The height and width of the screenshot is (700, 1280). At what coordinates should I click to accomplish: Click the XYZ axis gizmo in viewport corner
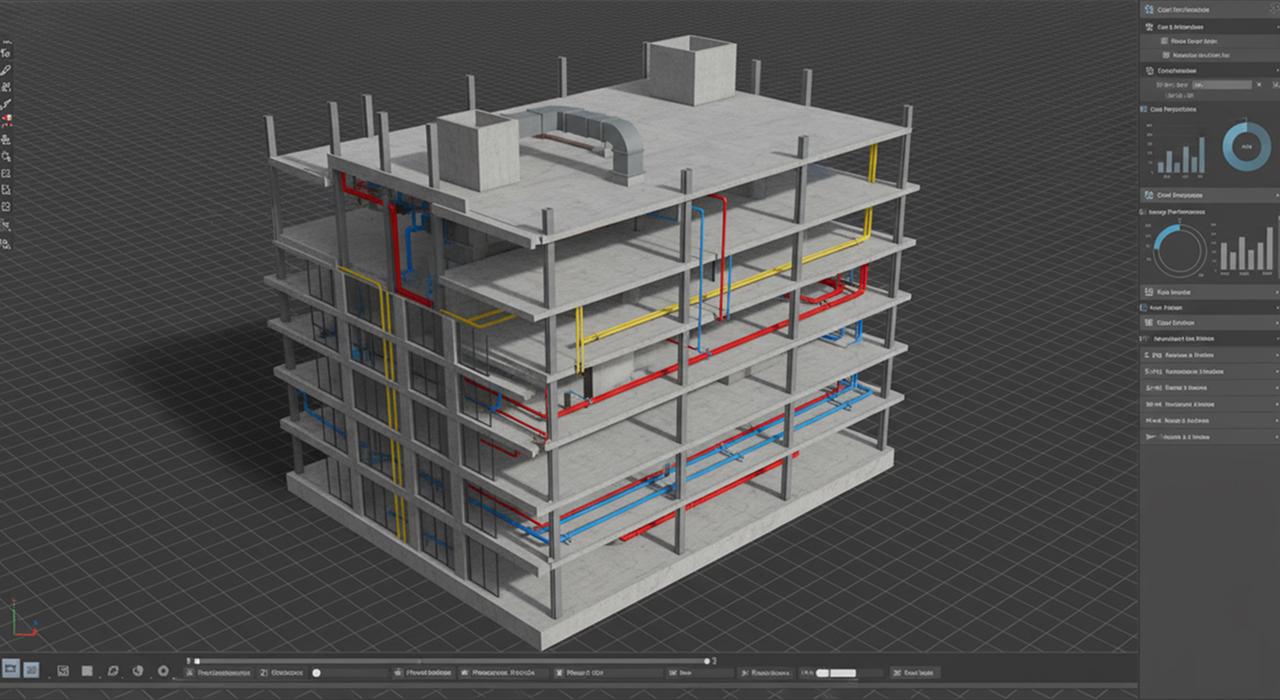pyautogui.click(x=20, y=619)
